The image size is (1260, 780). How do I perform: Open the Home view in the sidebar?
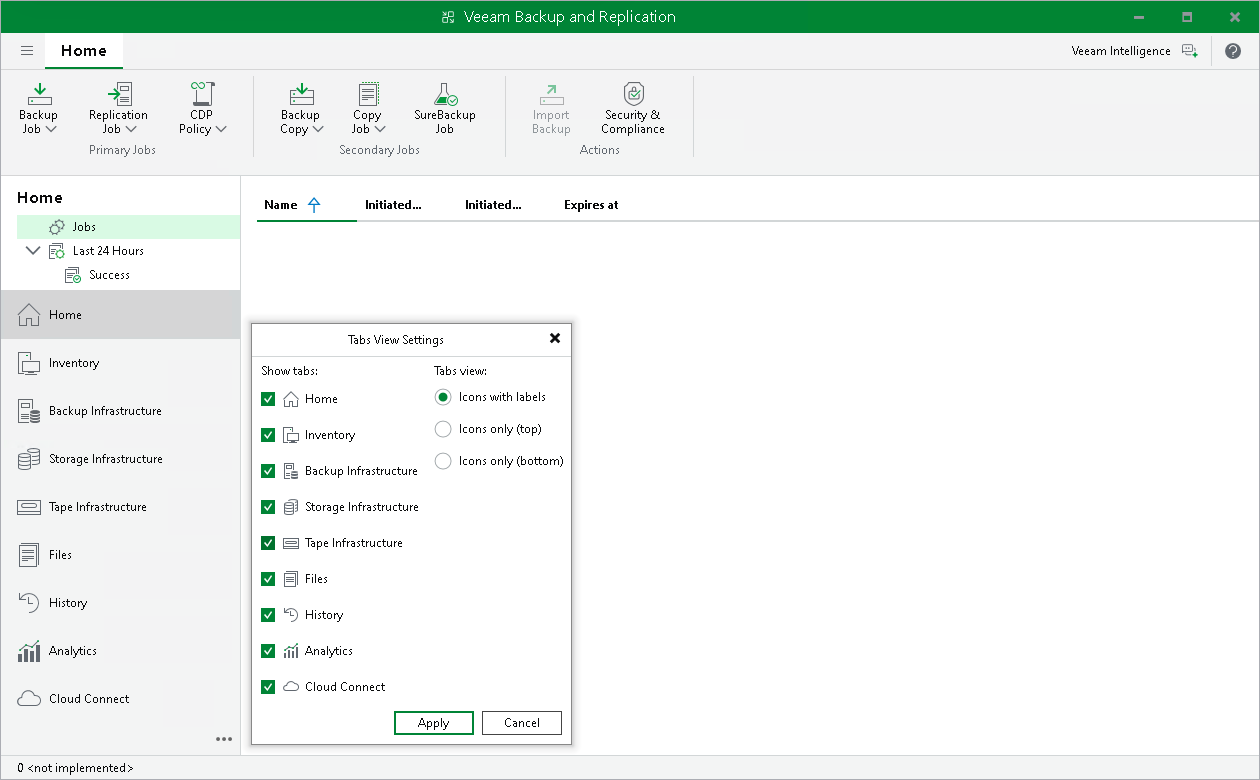tap(120, 315)
